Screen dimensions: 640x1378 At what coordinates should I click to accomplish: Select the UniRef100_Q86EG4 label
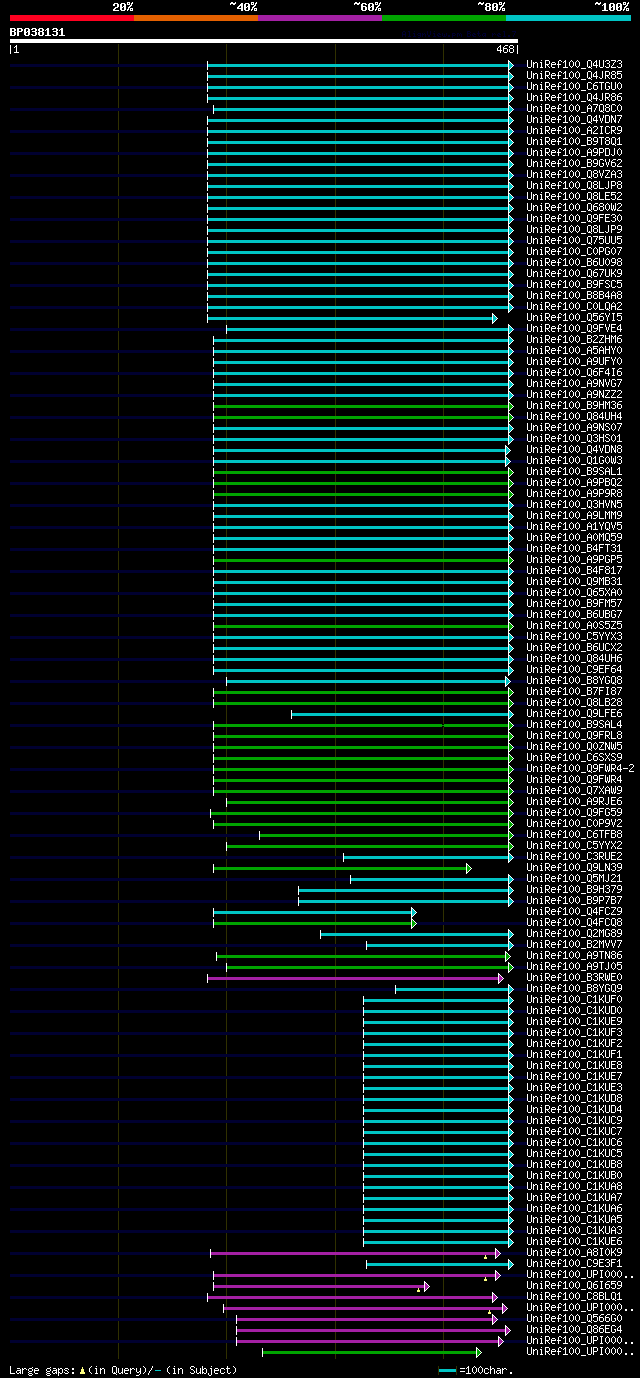(574, 1329)
